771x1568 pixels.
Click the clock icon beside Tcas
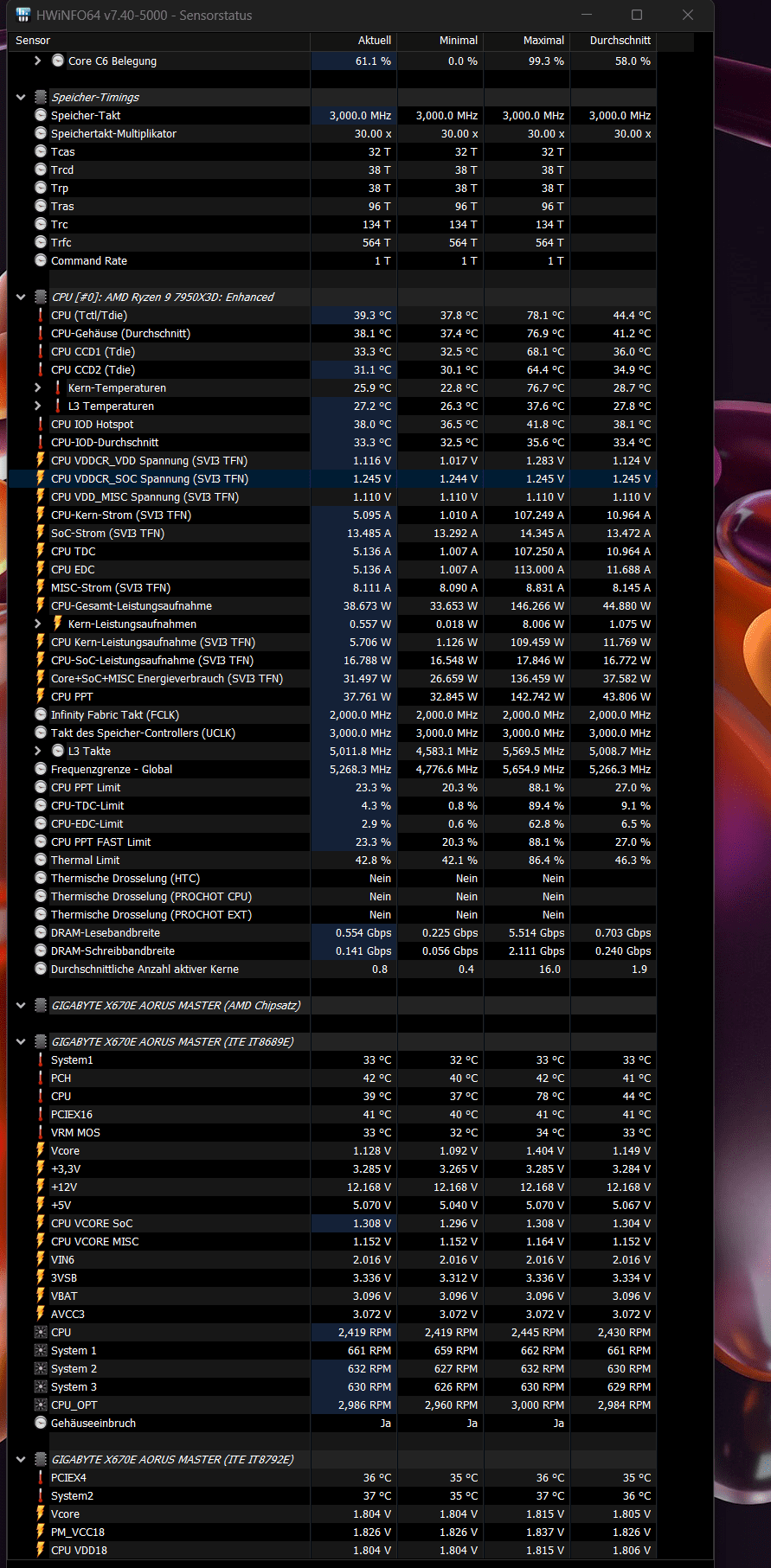[41, 151]
